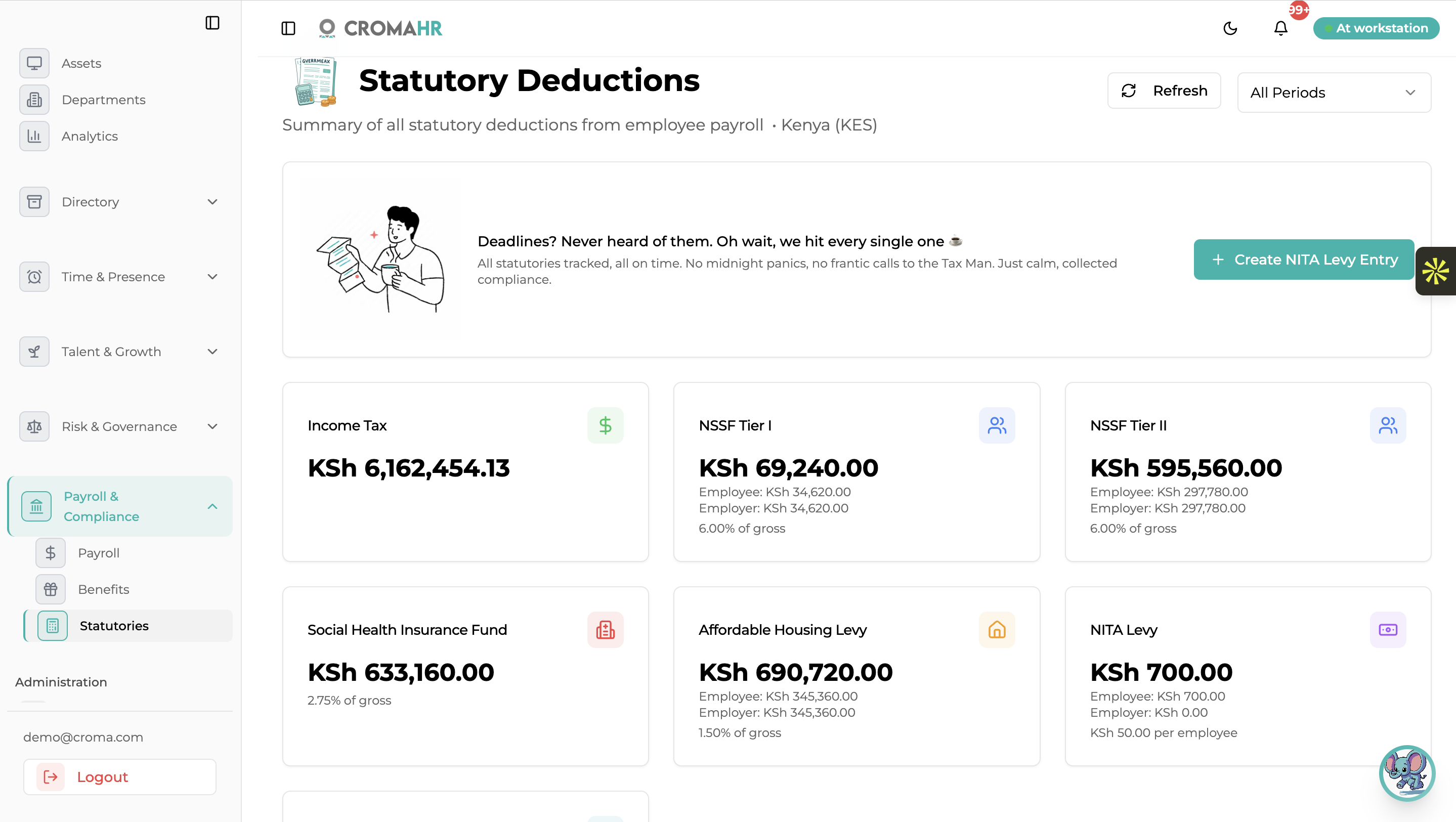The image size is (1456, 822).
Task: Expand the Time & Presence chevron
Action: tap(212, 277)
